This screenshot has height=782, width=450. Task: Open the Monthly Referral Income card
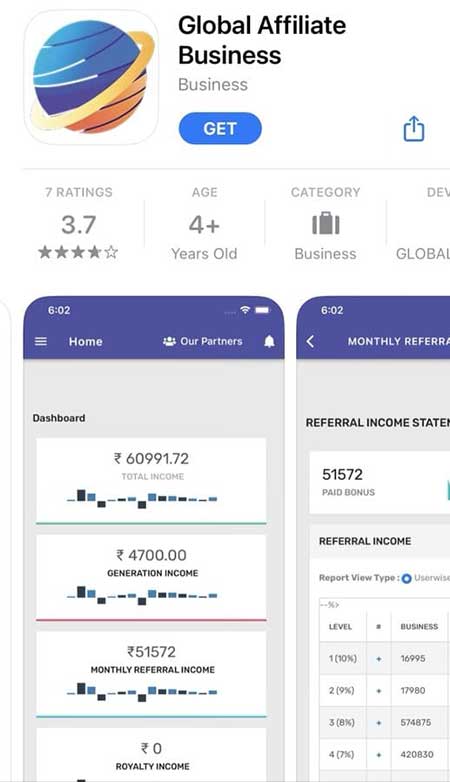pyautogui.click(x=151, y=674)
